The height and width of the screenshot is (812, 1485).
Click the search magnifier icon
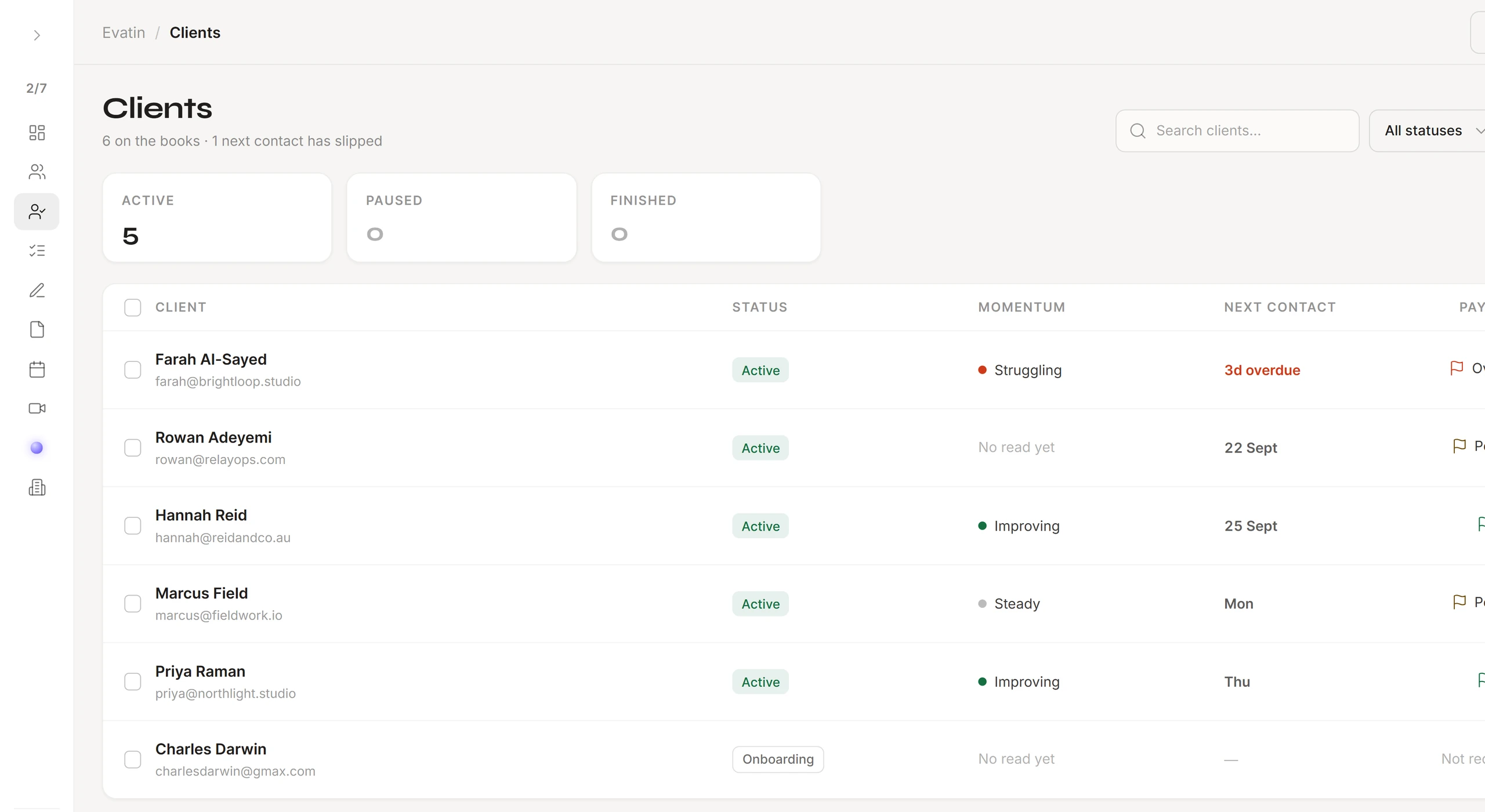(1138, 130)
